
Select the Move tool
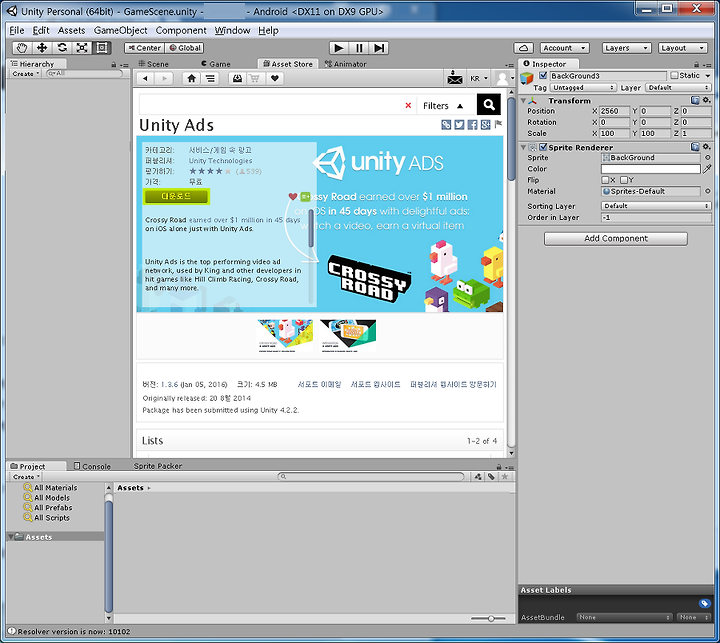point(42,48)
